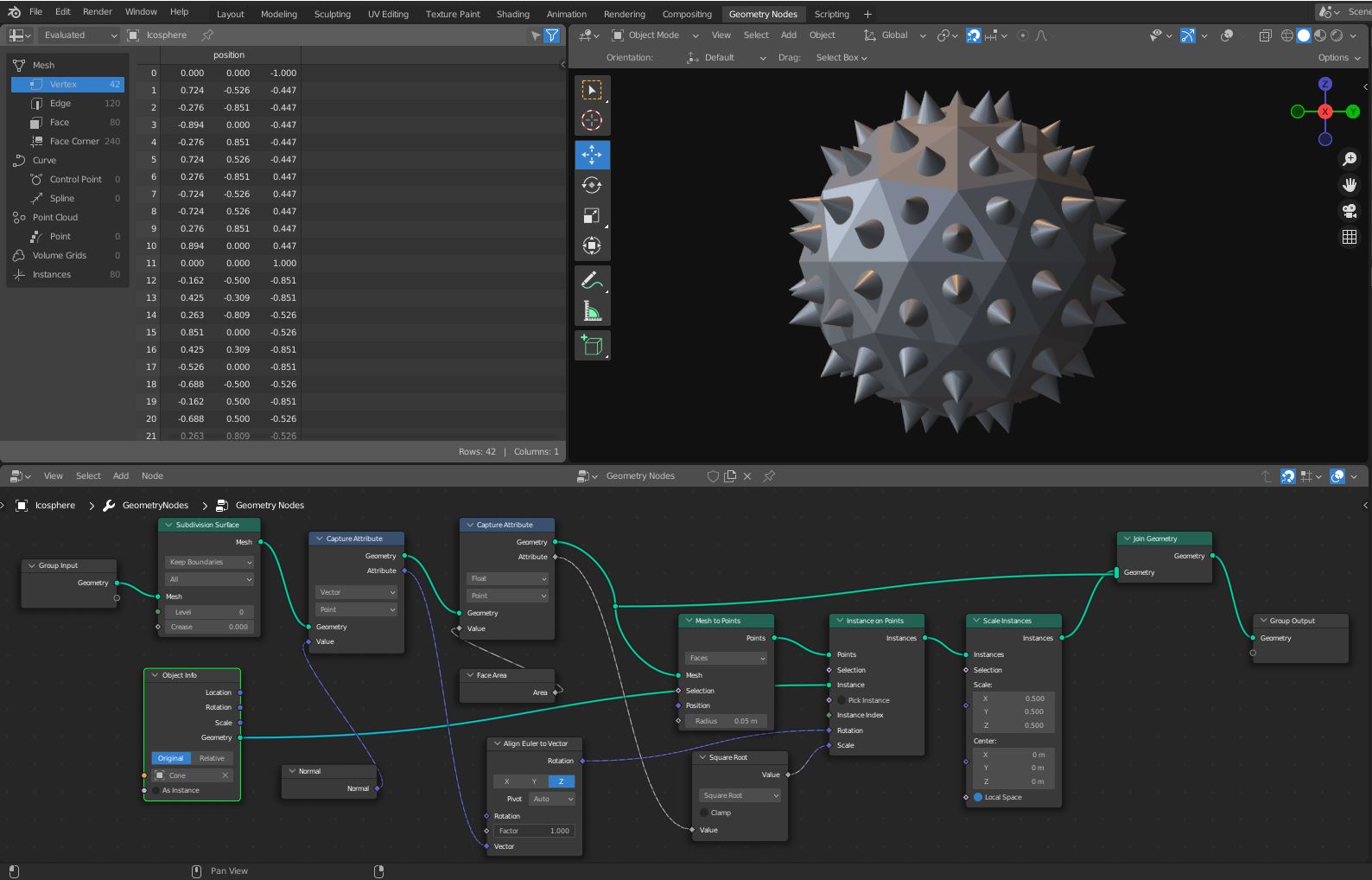Select the Move tool in viewport toolbar
This screenshot has width=1372, height=880.
pyautogui.click(x=592, y=155)
